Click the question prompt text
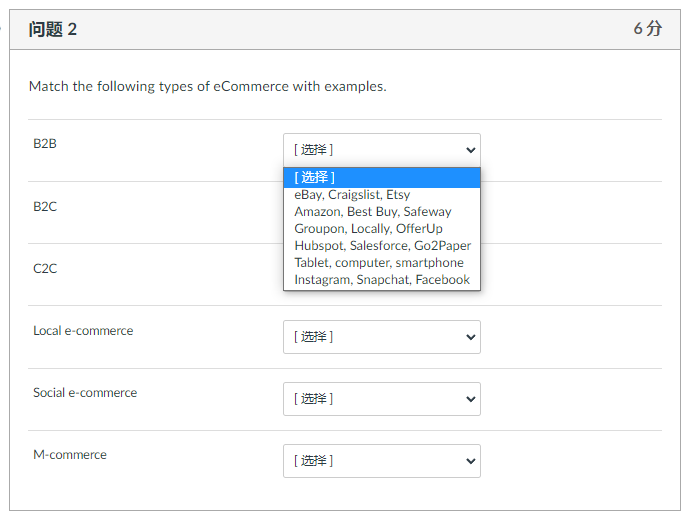This screenshot has height=529, width=692. click(x=207, y=86)
